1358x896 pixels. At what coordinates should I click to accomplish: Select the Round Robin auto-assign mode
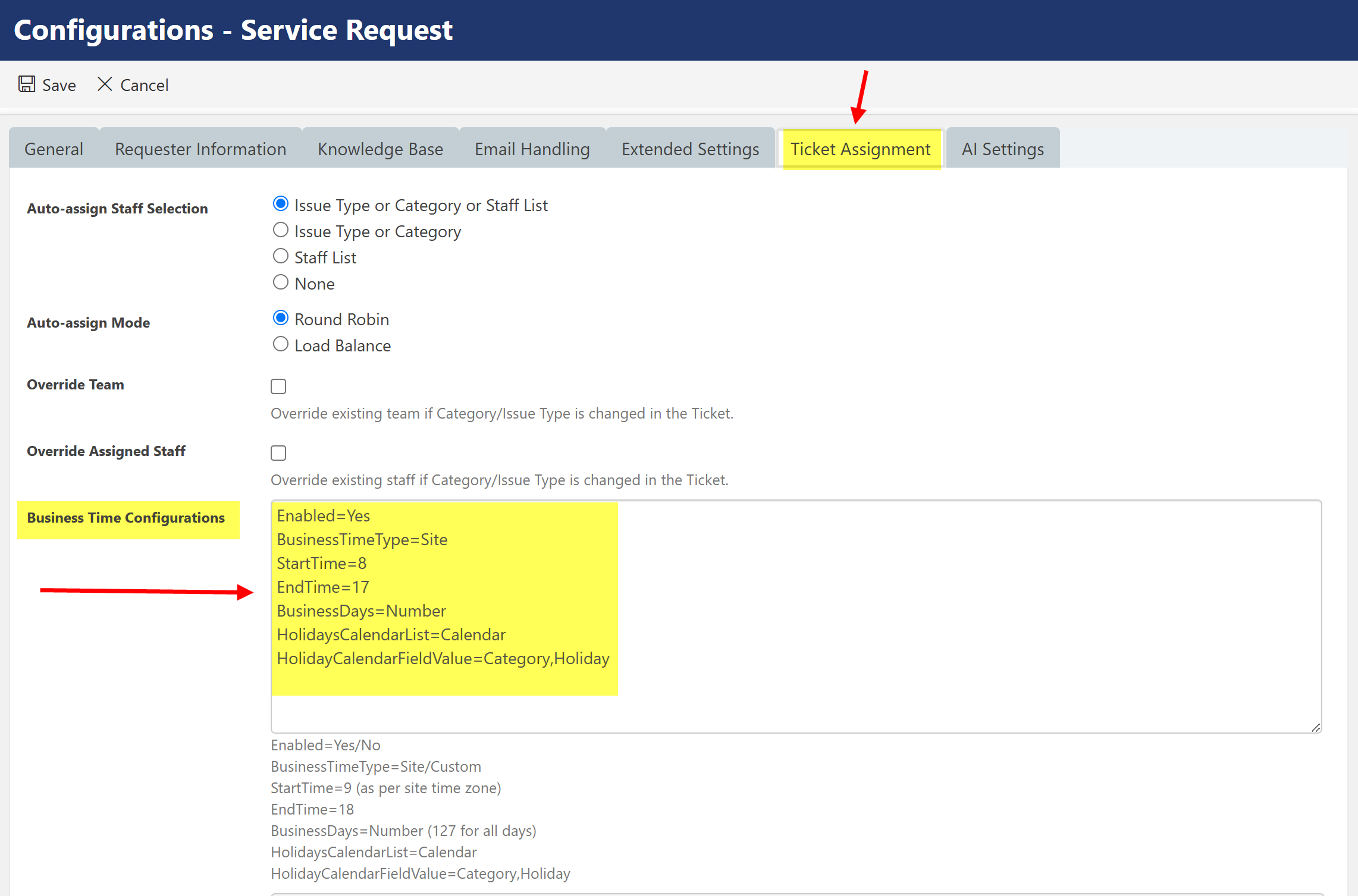coord(281,318)
